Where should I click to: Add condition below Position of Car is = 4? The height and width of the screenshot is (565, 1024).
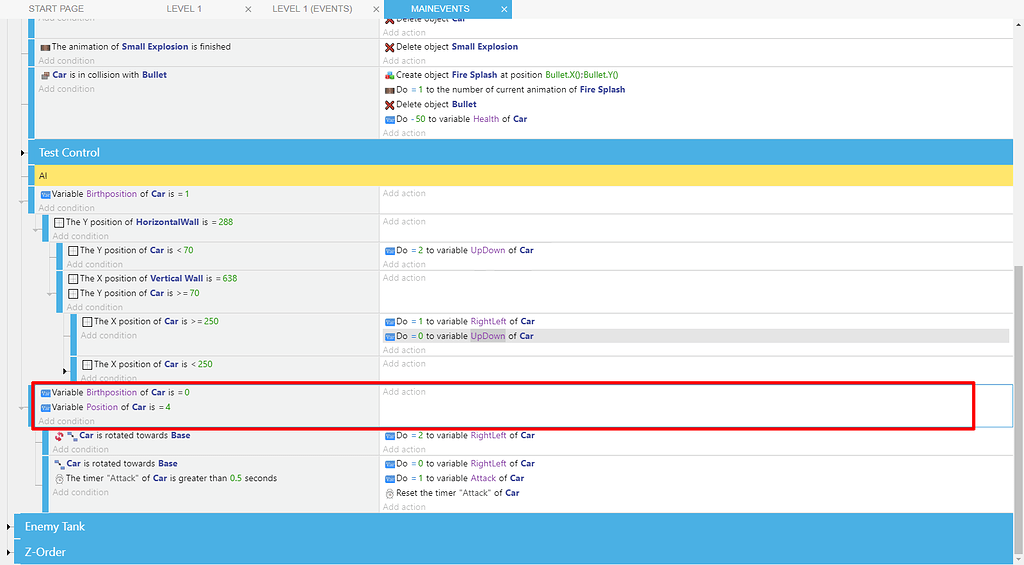(66, 421)
